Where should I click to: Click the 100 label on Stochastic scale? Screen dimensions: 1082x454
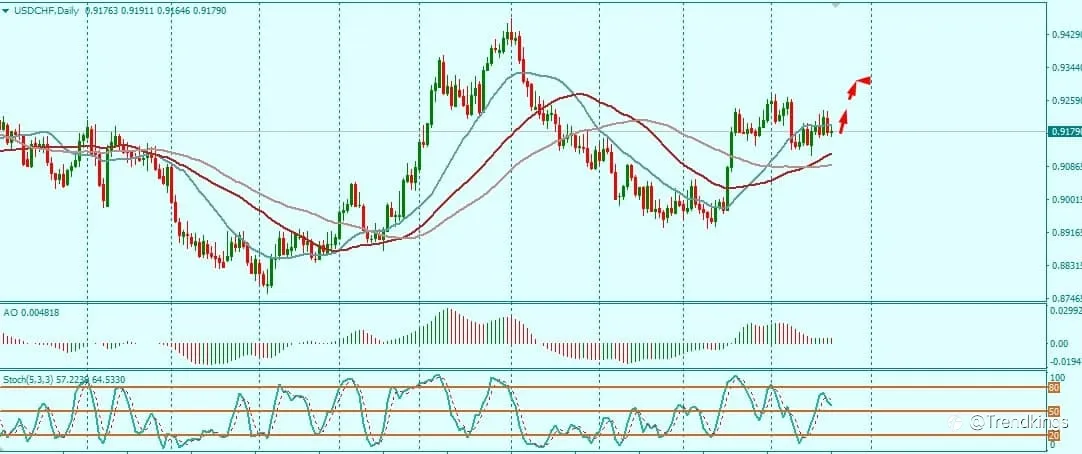[x=1056, y=378]
